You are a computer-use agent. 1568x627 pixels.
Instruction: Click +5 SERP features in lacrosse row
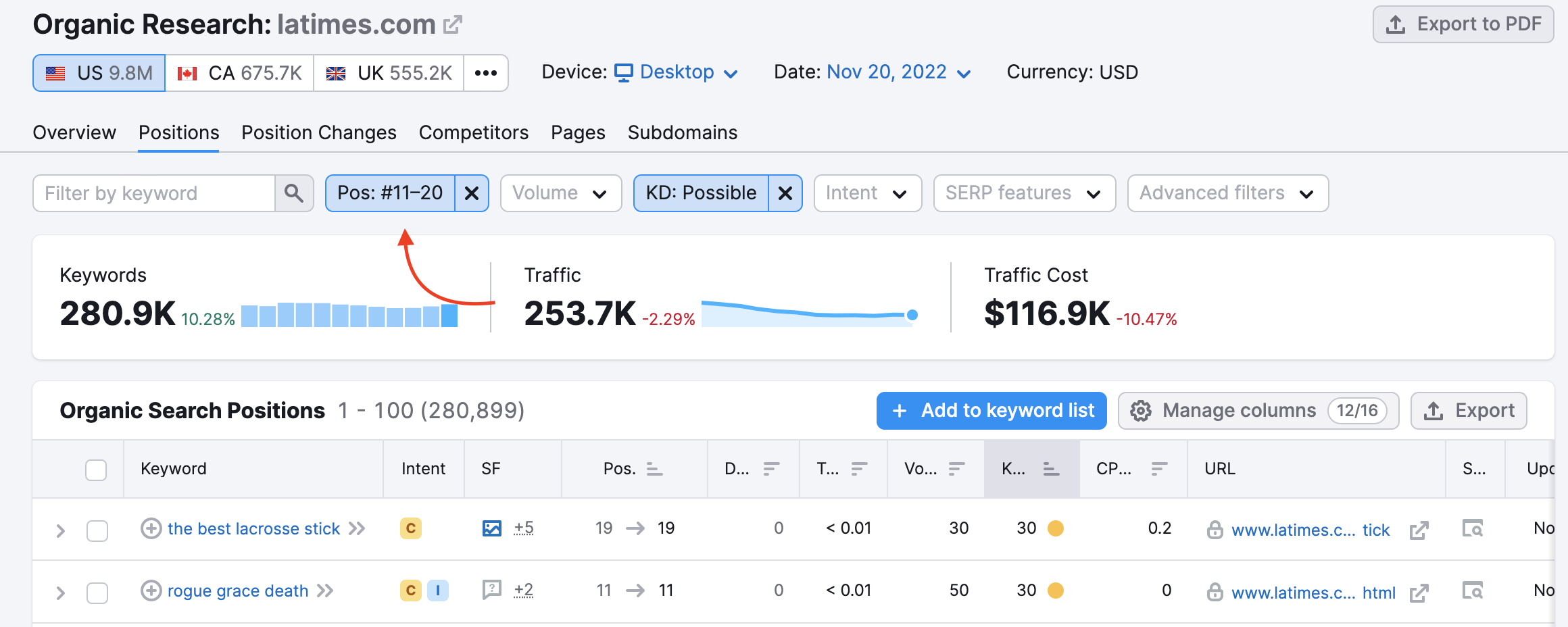(x=524, y=528)
